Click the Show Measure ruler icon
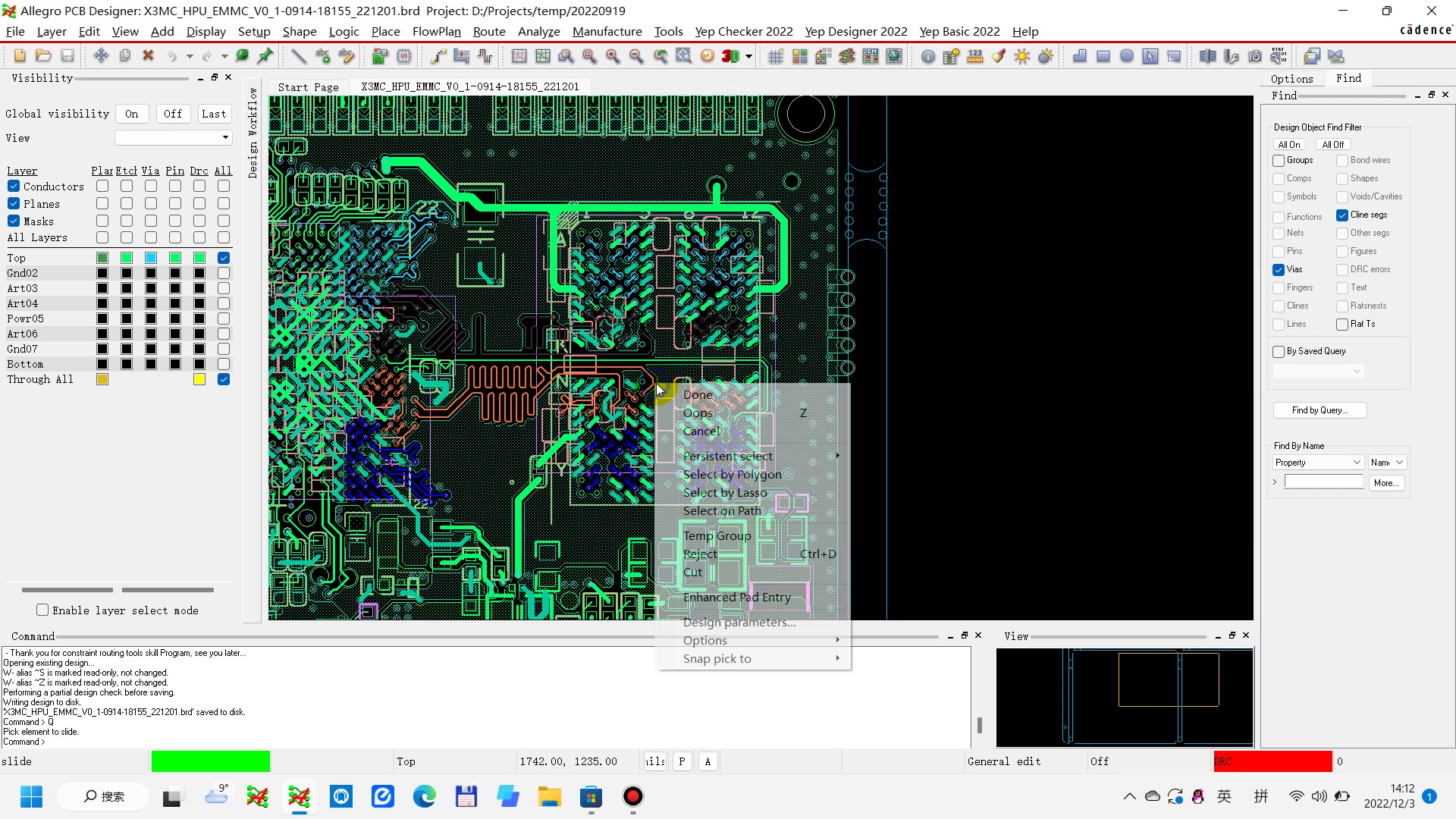 975,56
